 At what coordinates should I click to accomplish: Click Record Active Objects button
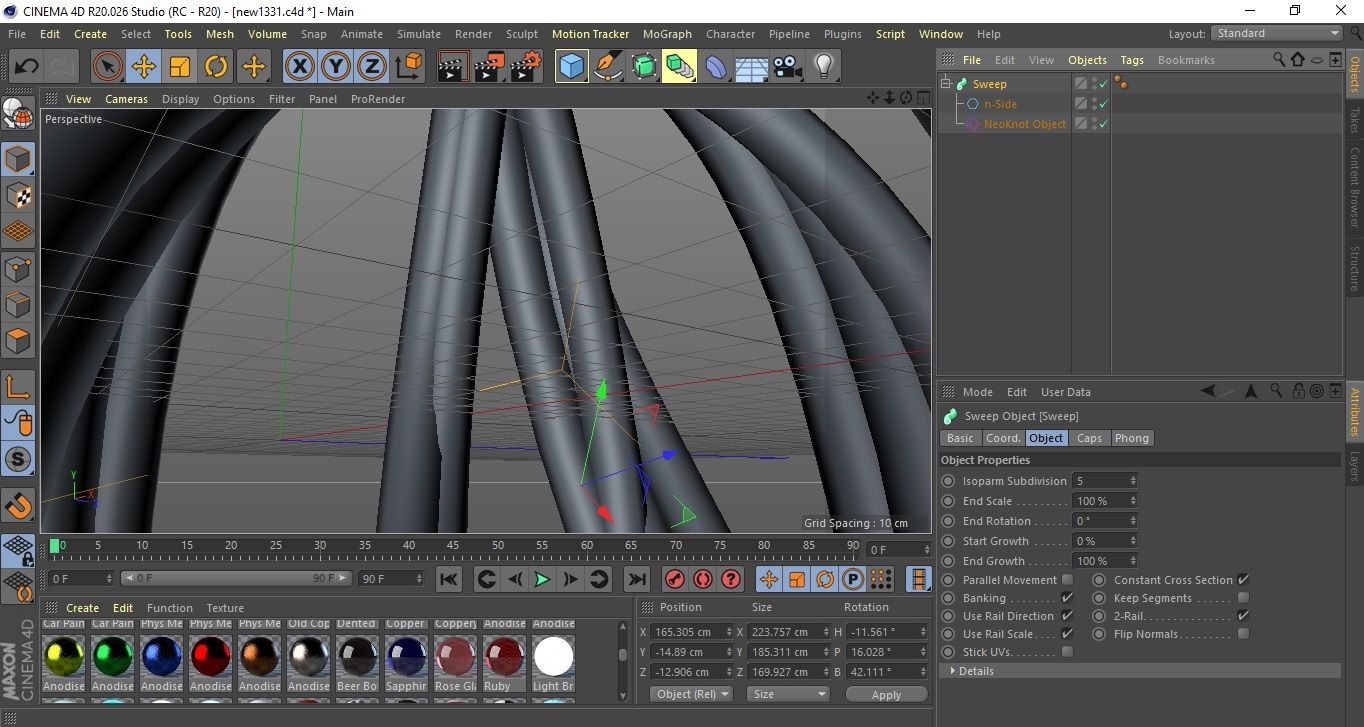tap(675, 579)
